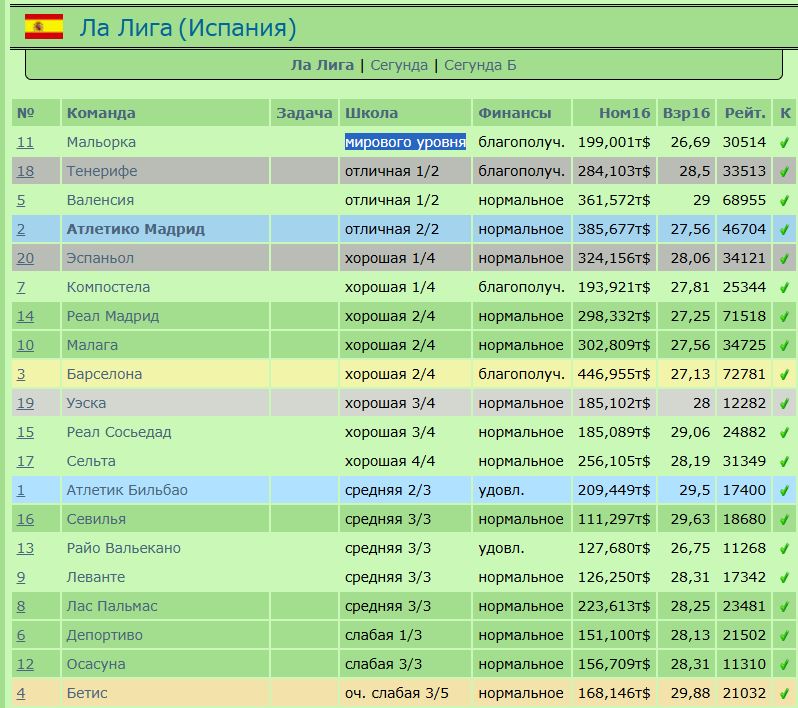Click the Spain flag icon

tap(43, 28)
